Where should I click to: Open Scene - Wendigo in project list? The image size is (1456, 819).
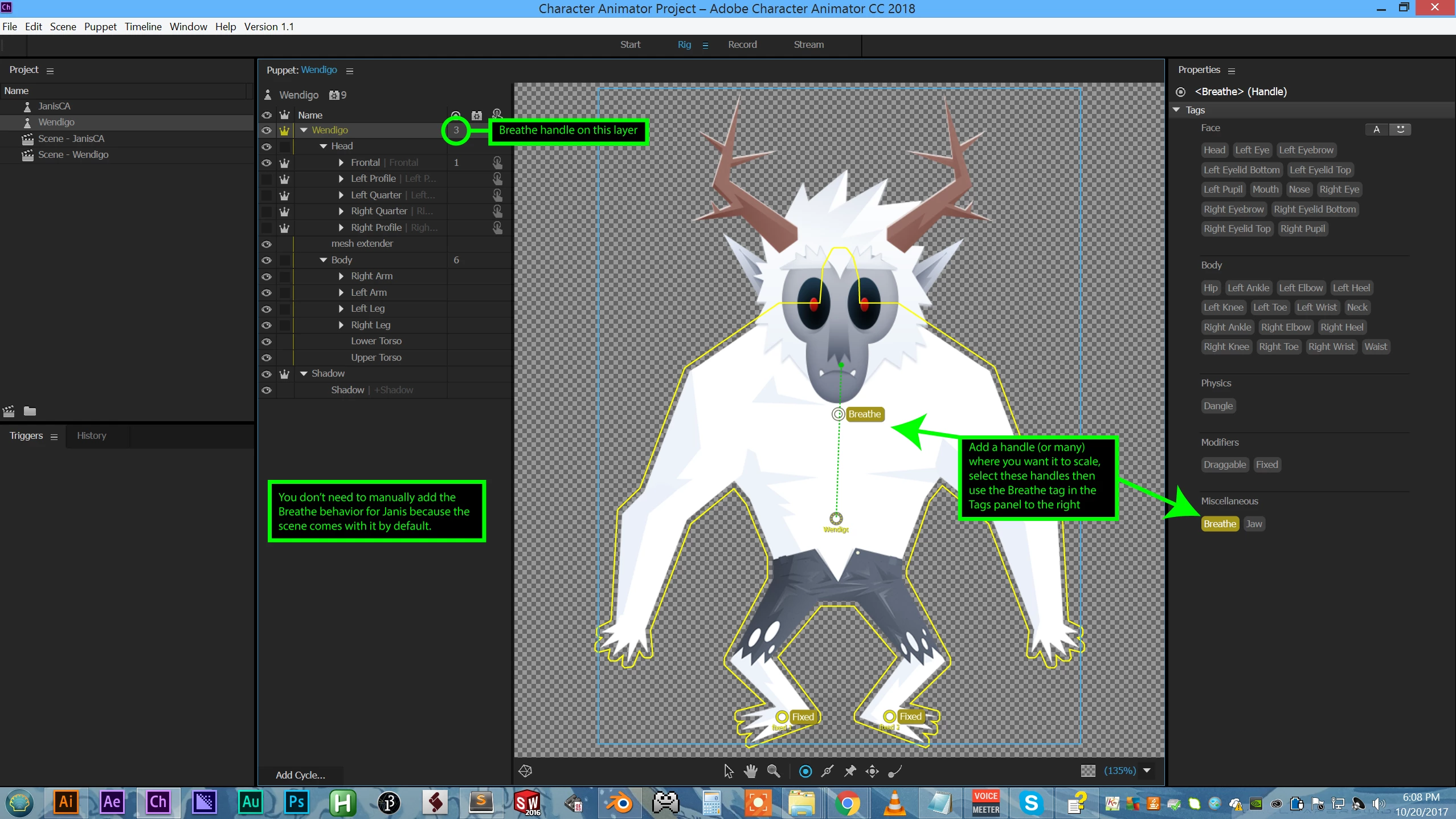click(73, 154)
